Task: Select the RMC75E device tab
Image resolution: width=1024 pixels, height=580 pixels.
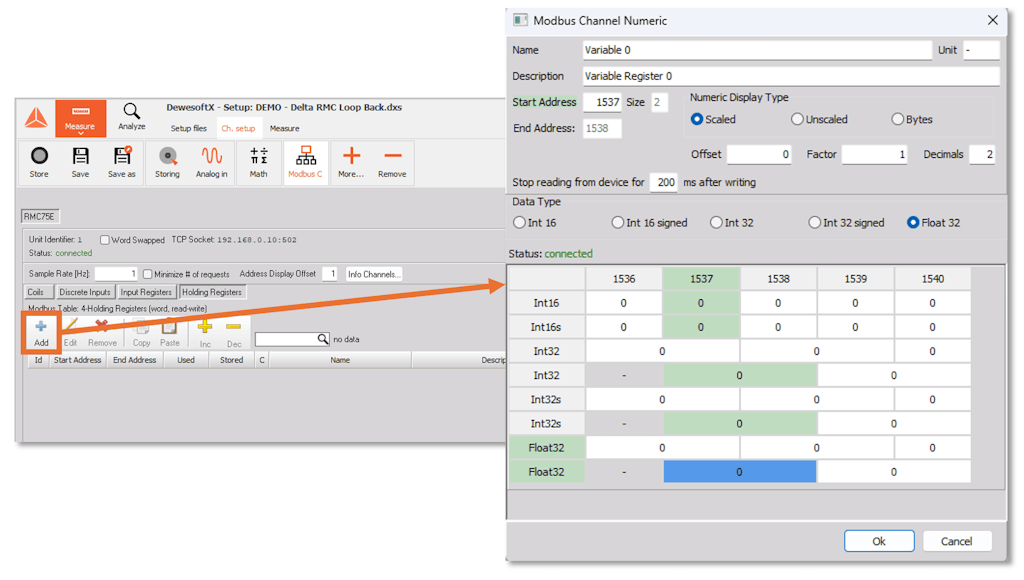Action: (40, 216)
